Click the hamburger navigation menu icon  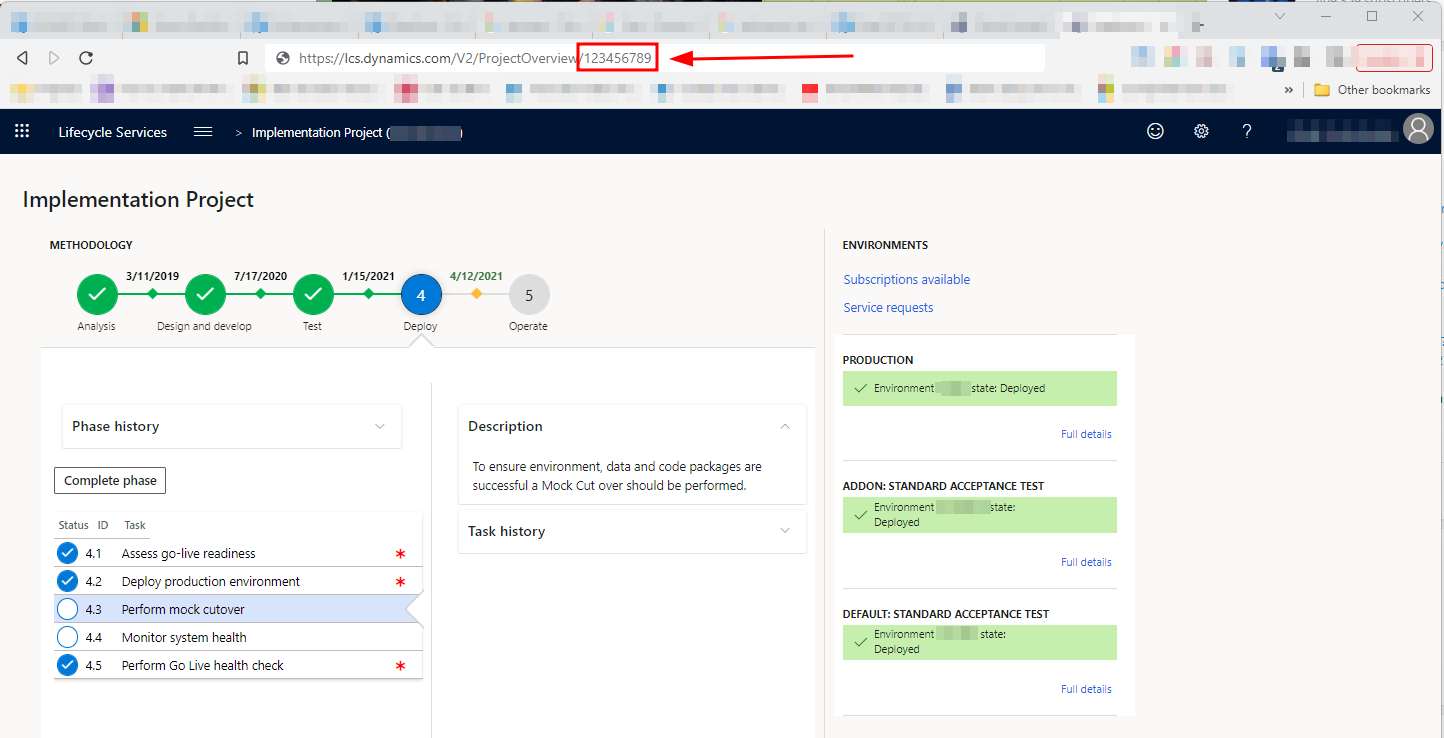coord(203,132)
